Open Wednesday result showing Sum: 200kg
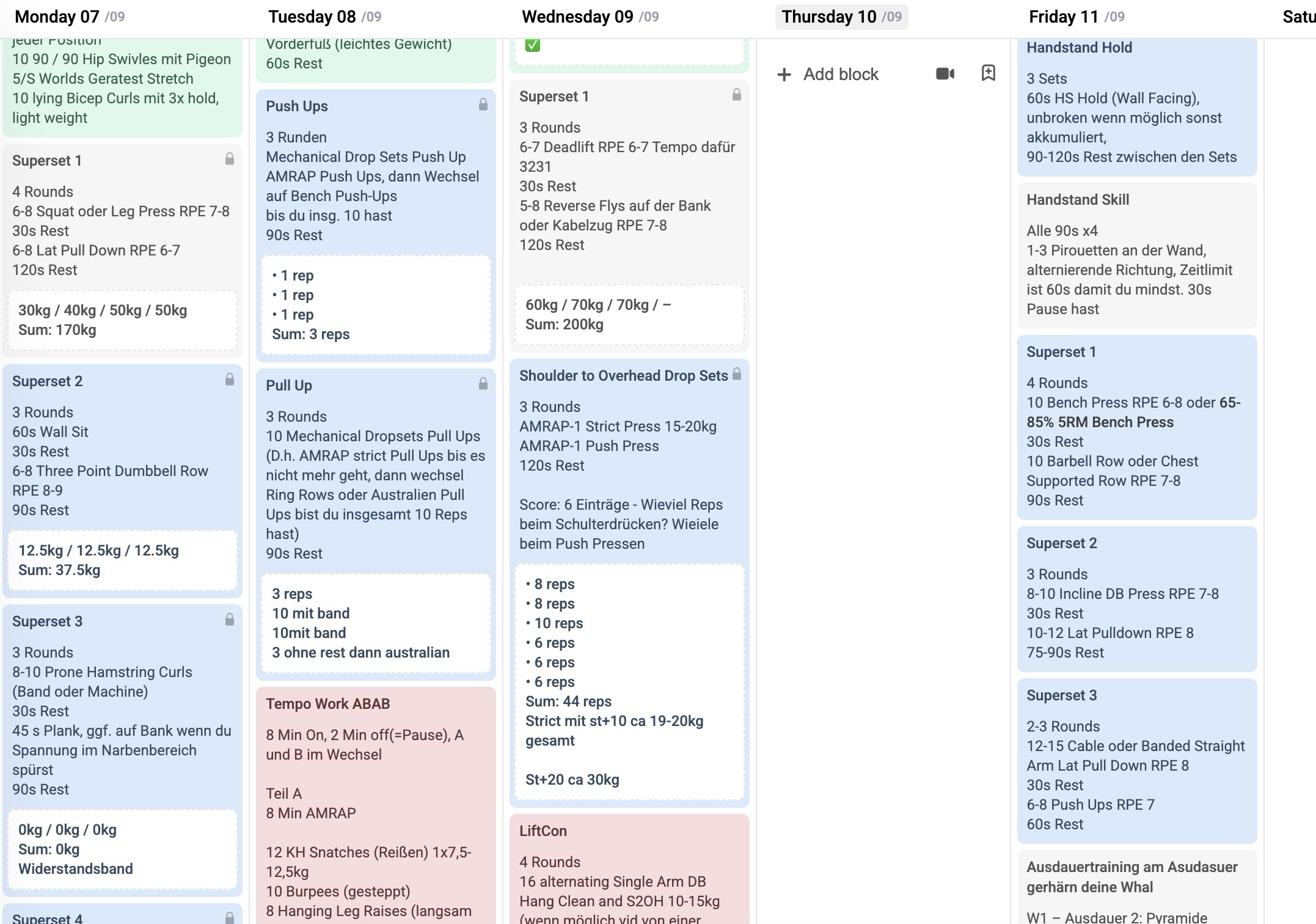The image size is (1316, 924). pos(629,315)
